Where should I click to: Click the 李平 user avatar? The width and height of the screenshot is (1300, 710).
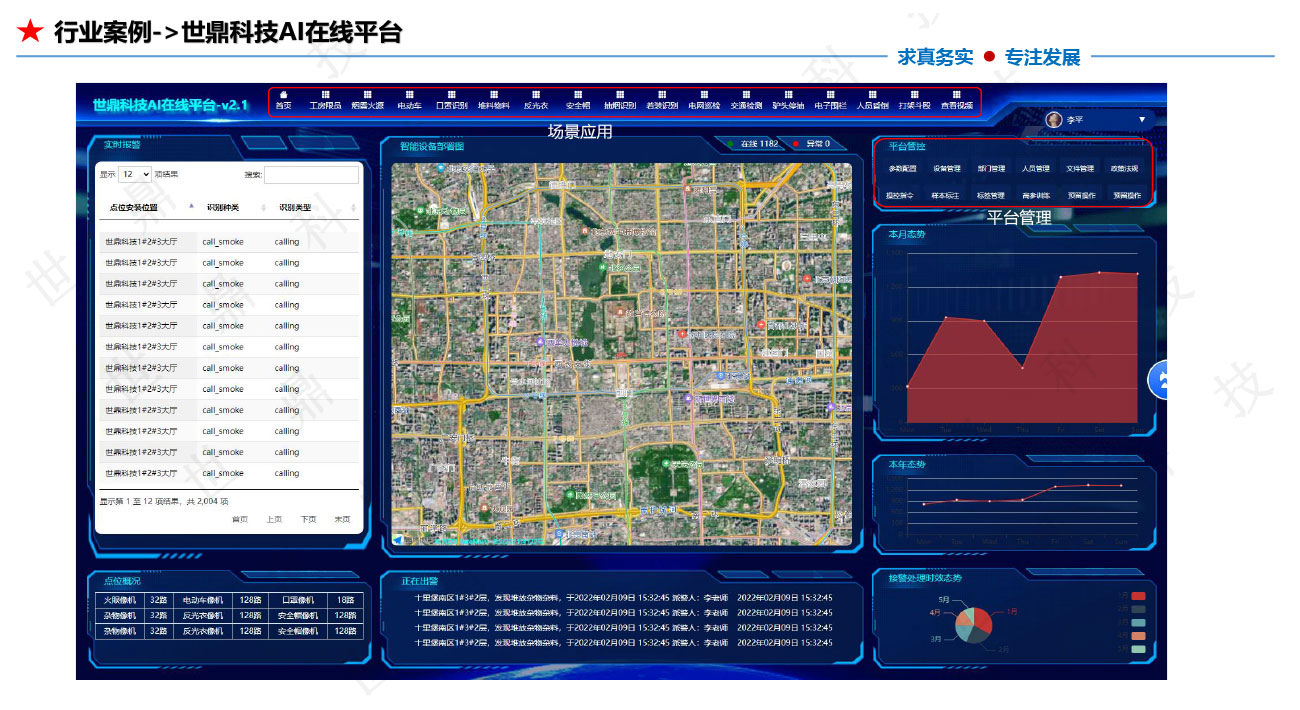pyautogui.click(x=1054, y=120)
